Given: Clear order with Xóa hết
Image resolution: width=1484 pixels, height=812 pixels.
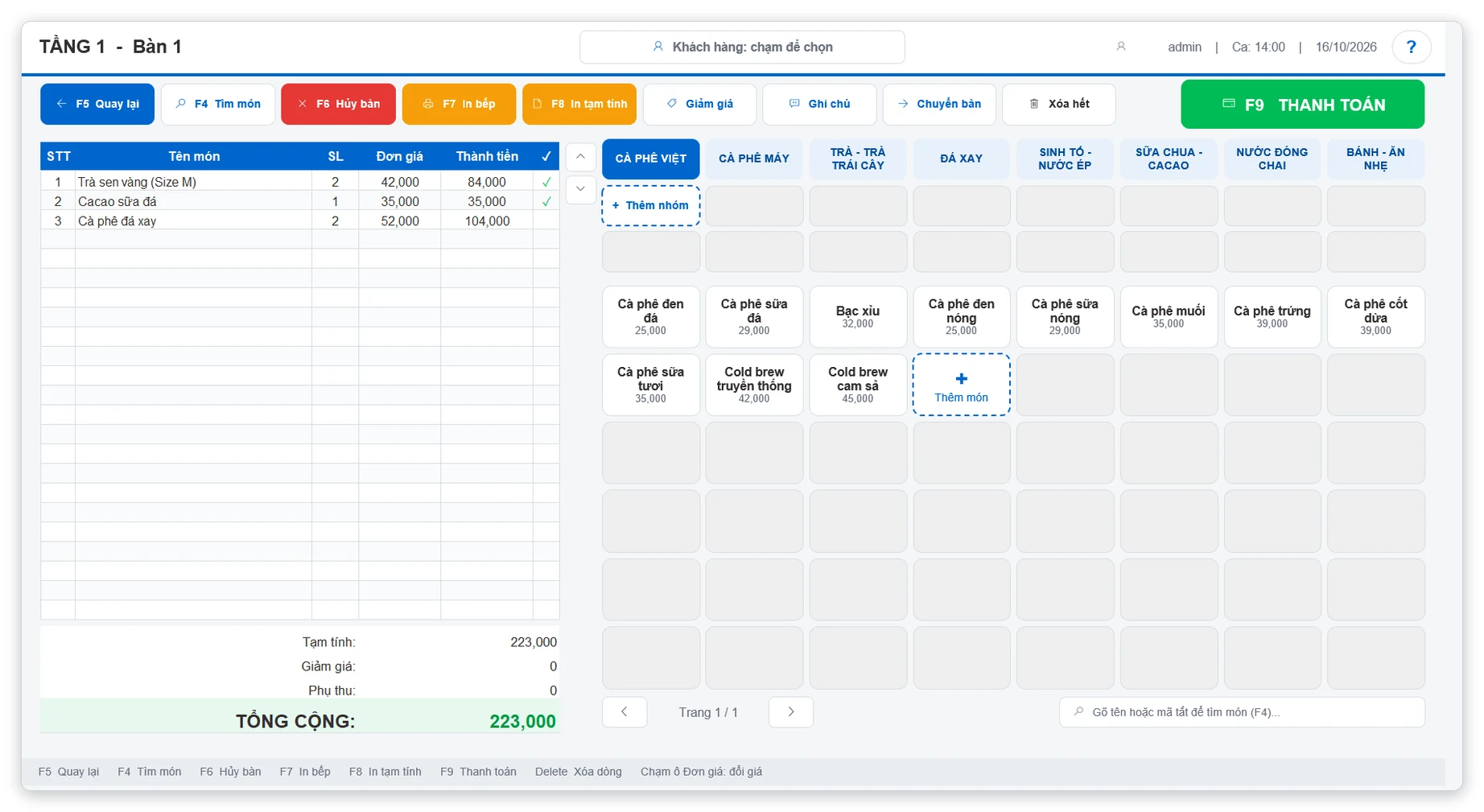Looking at the screenshot, I should pos(1059,104).
